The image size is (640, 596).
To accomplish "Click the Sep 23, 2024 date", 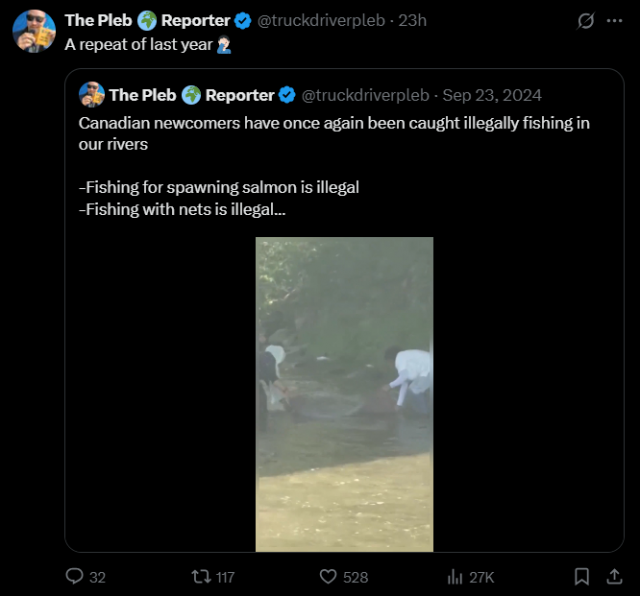I will (492, 95).
